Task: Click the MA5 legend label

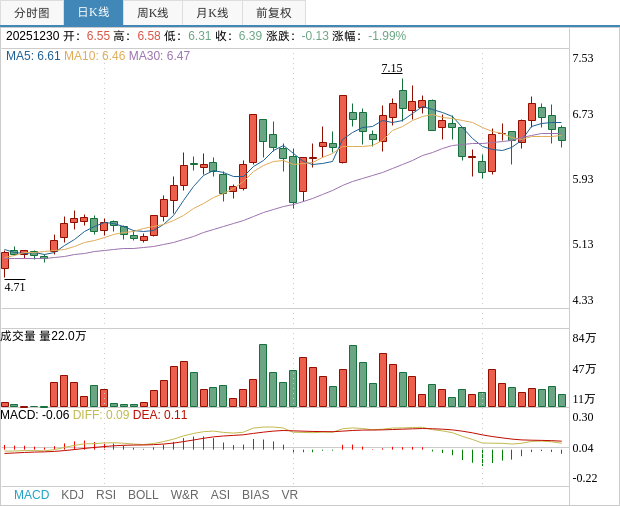Action: pyautogui.click(x=33, y=56)
